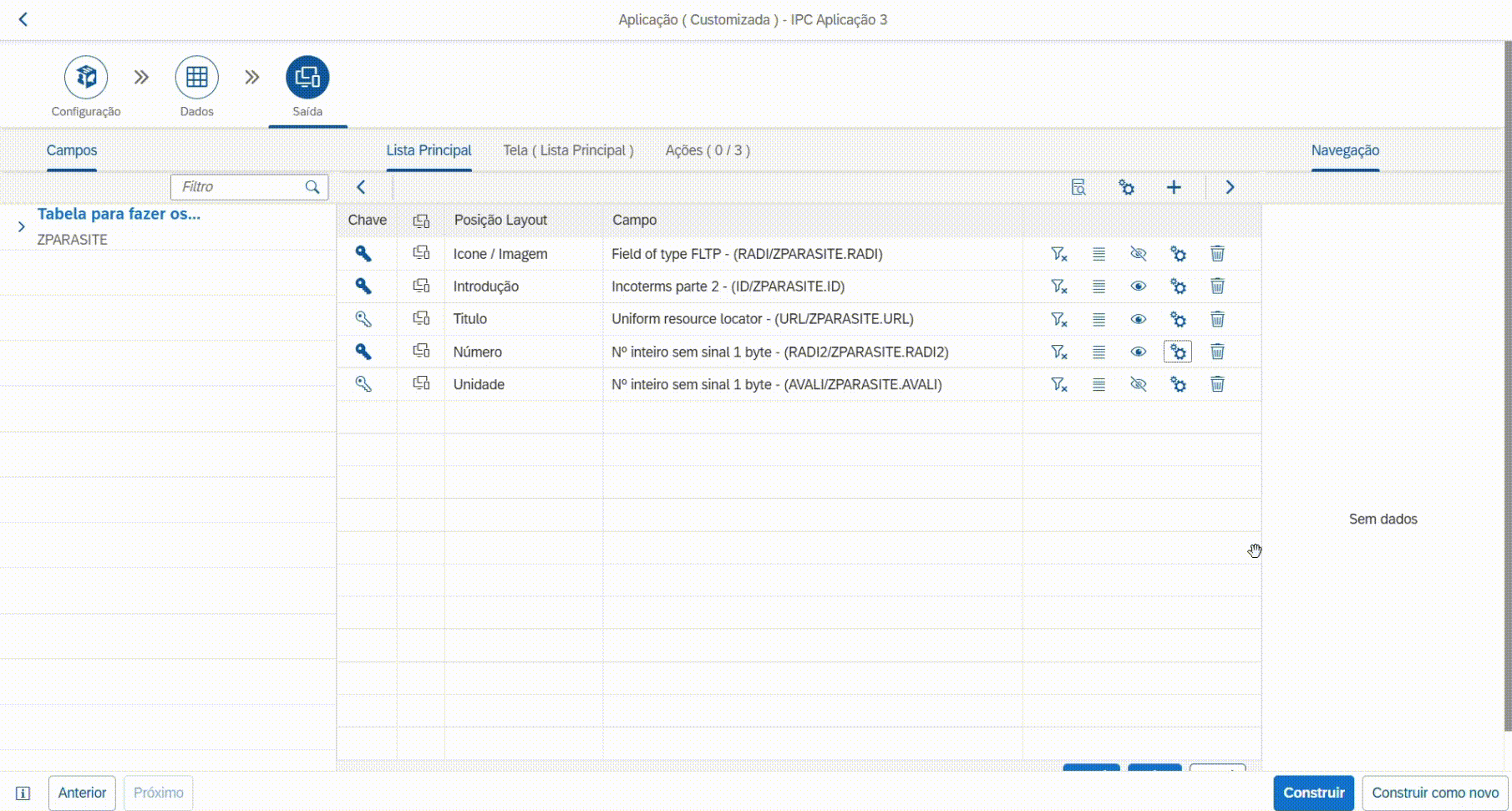Click the preview document search icon
The height and width of the screenshot is (811, 1512).
[1078, 187]
